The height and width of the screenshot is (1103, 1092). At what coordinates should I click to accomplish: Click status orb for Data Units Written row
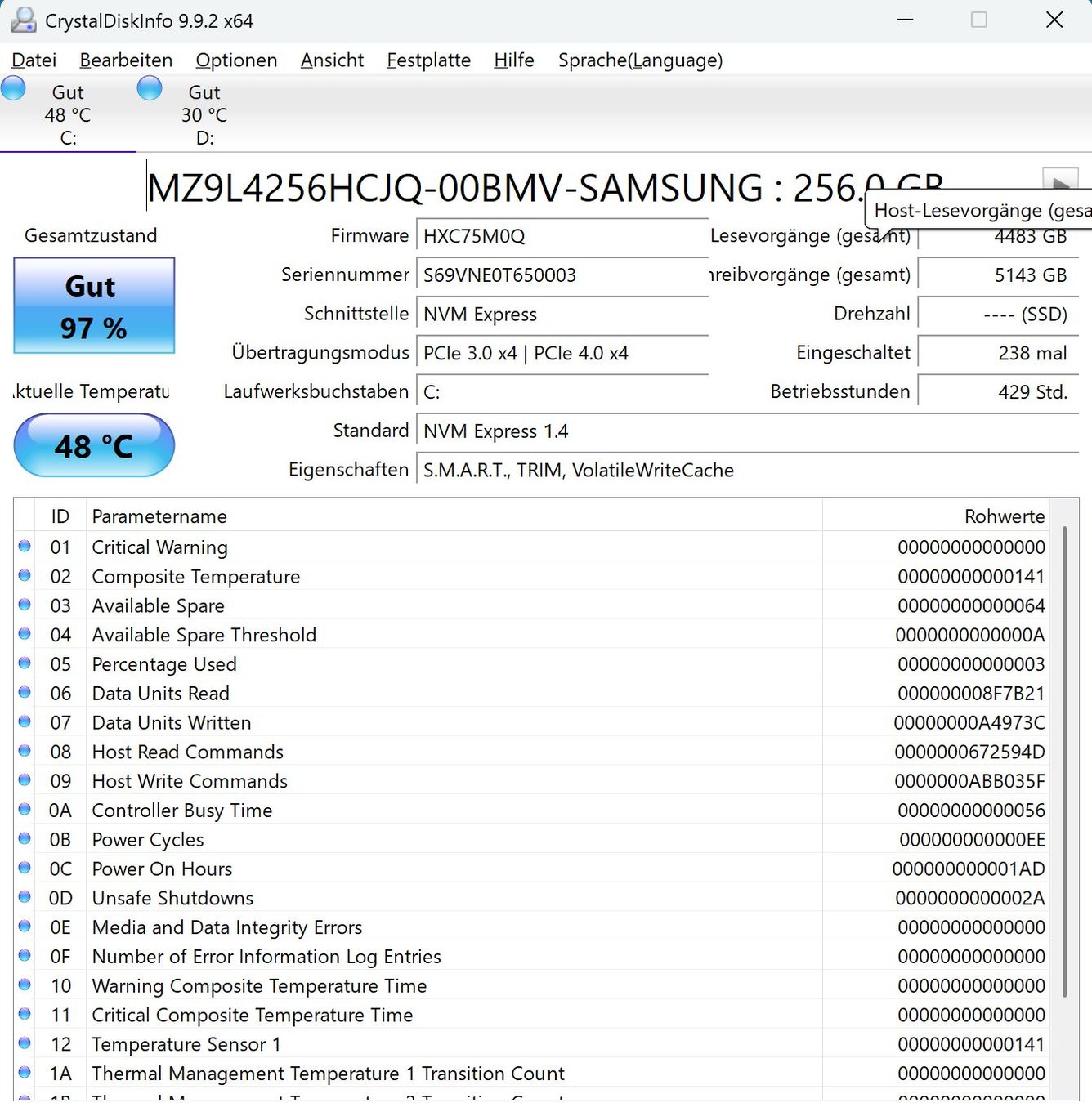click(25, 721)
